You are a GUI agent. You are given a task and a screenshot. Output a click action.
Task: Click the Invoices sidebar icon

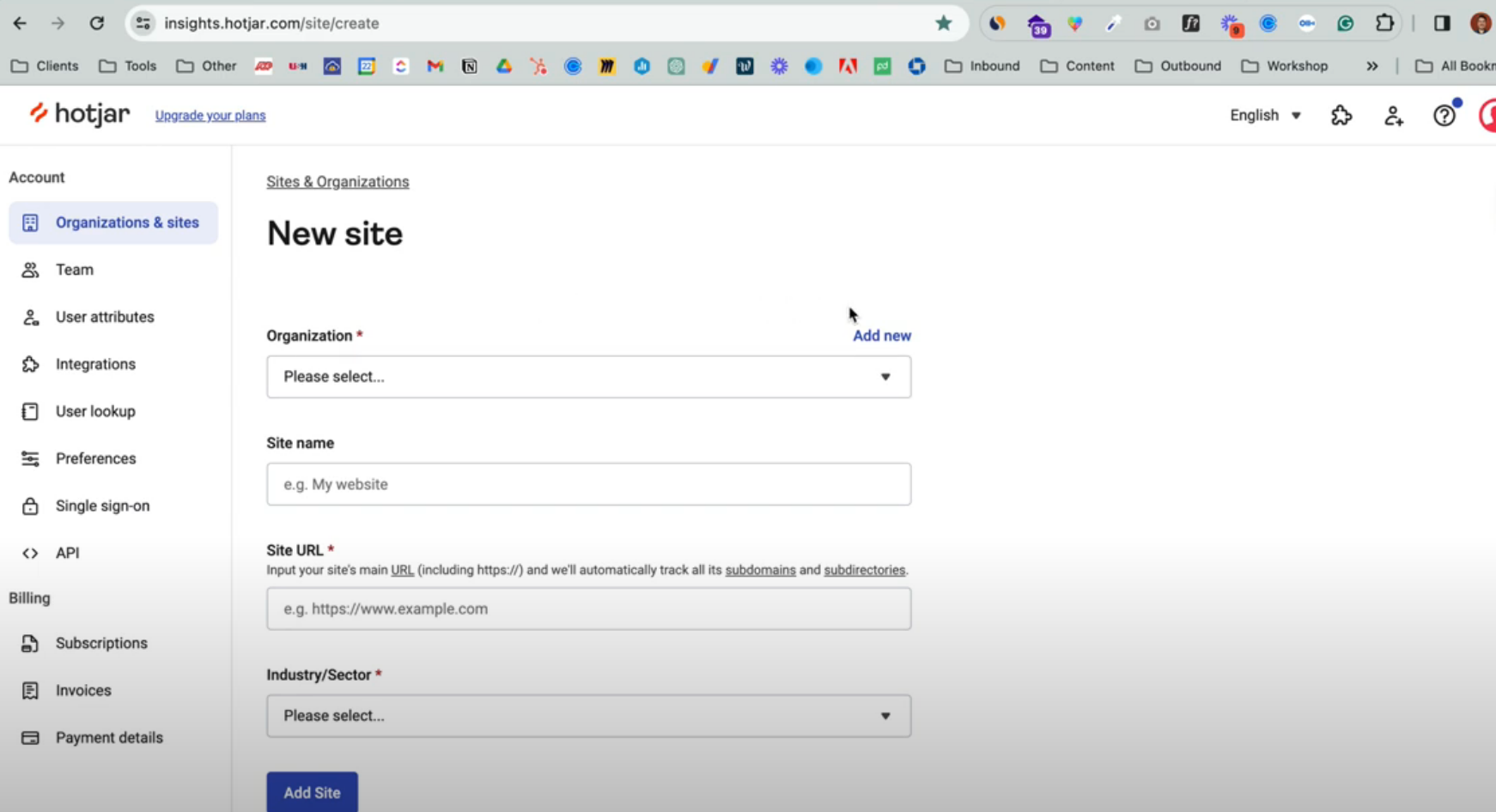coord(30,691)
